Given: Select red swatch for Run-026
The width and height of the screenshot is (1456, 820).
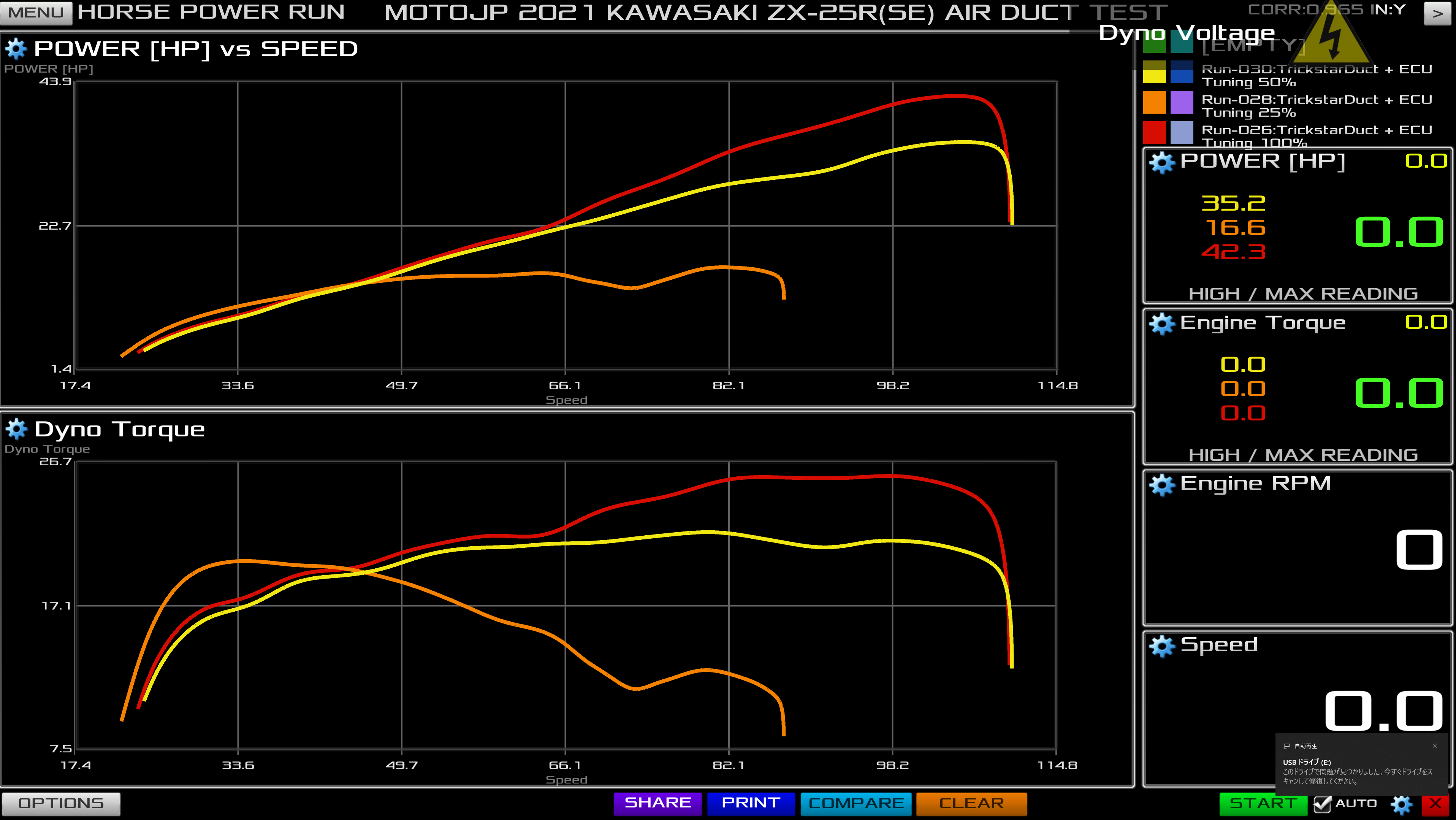Looking at the screenshot, I should click(x=1154, y=133).
